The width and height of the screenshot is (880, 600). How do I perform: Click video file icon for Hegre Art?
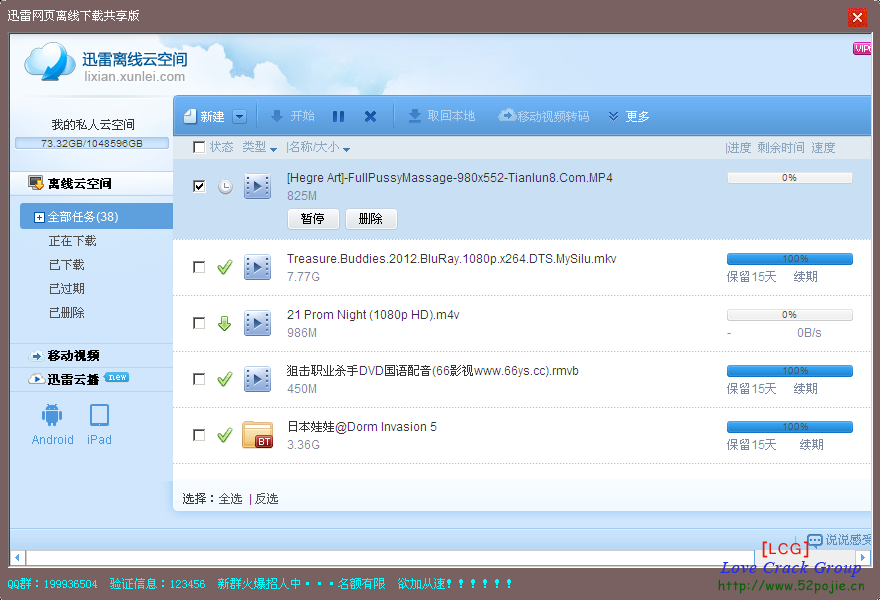[x=258, y=186]
